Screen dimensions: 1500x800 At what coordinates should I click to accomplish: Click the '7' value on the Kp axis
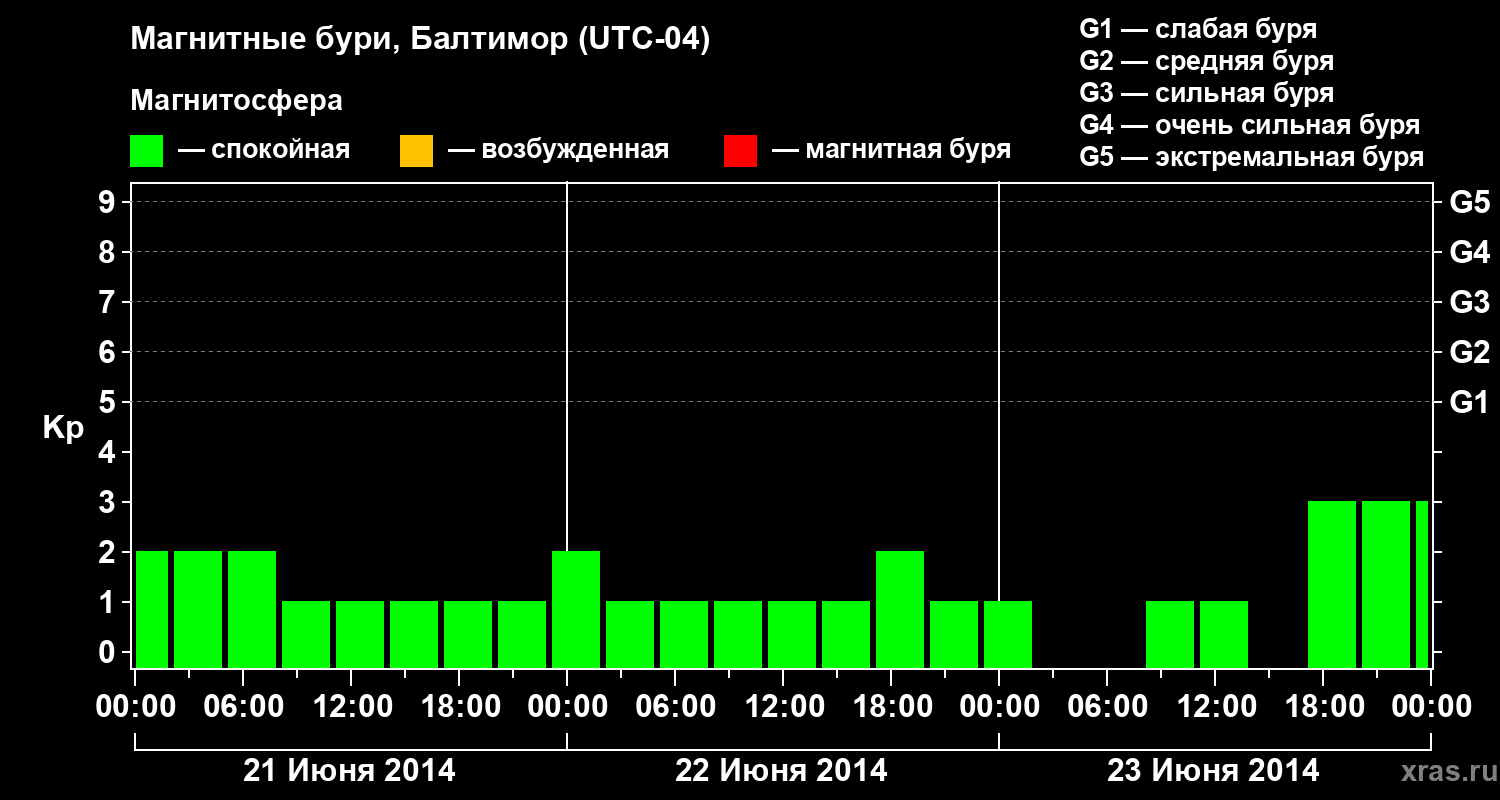[109, 303]
